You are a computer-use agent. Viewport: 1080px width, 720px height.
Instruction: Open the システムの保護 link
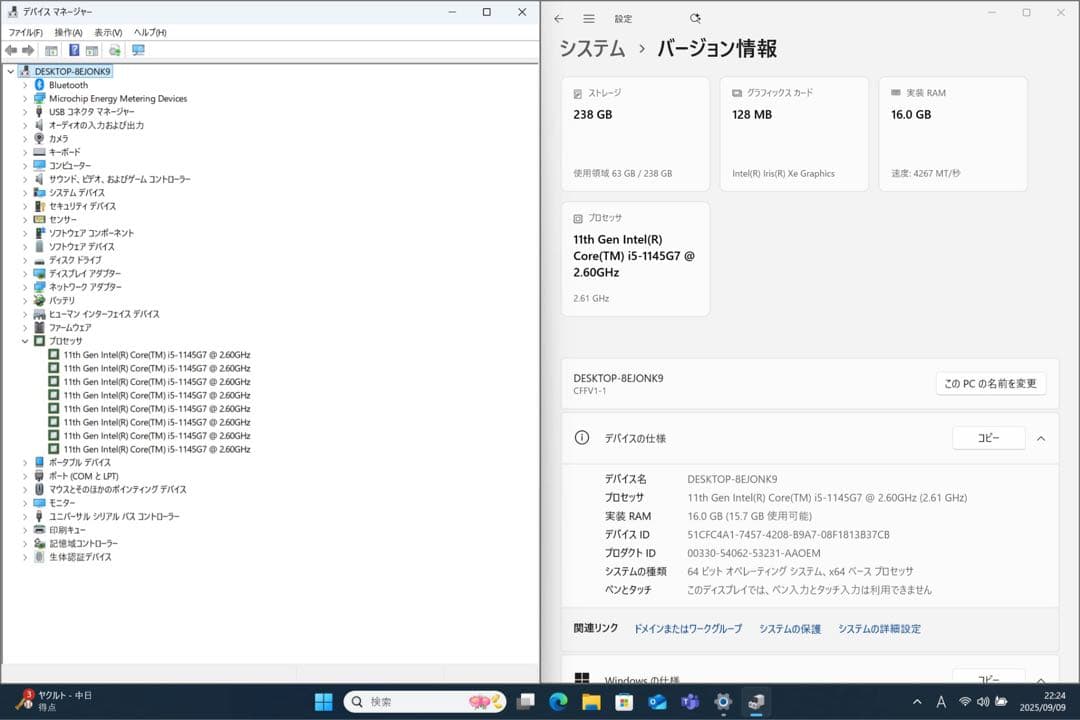[790, 628]
